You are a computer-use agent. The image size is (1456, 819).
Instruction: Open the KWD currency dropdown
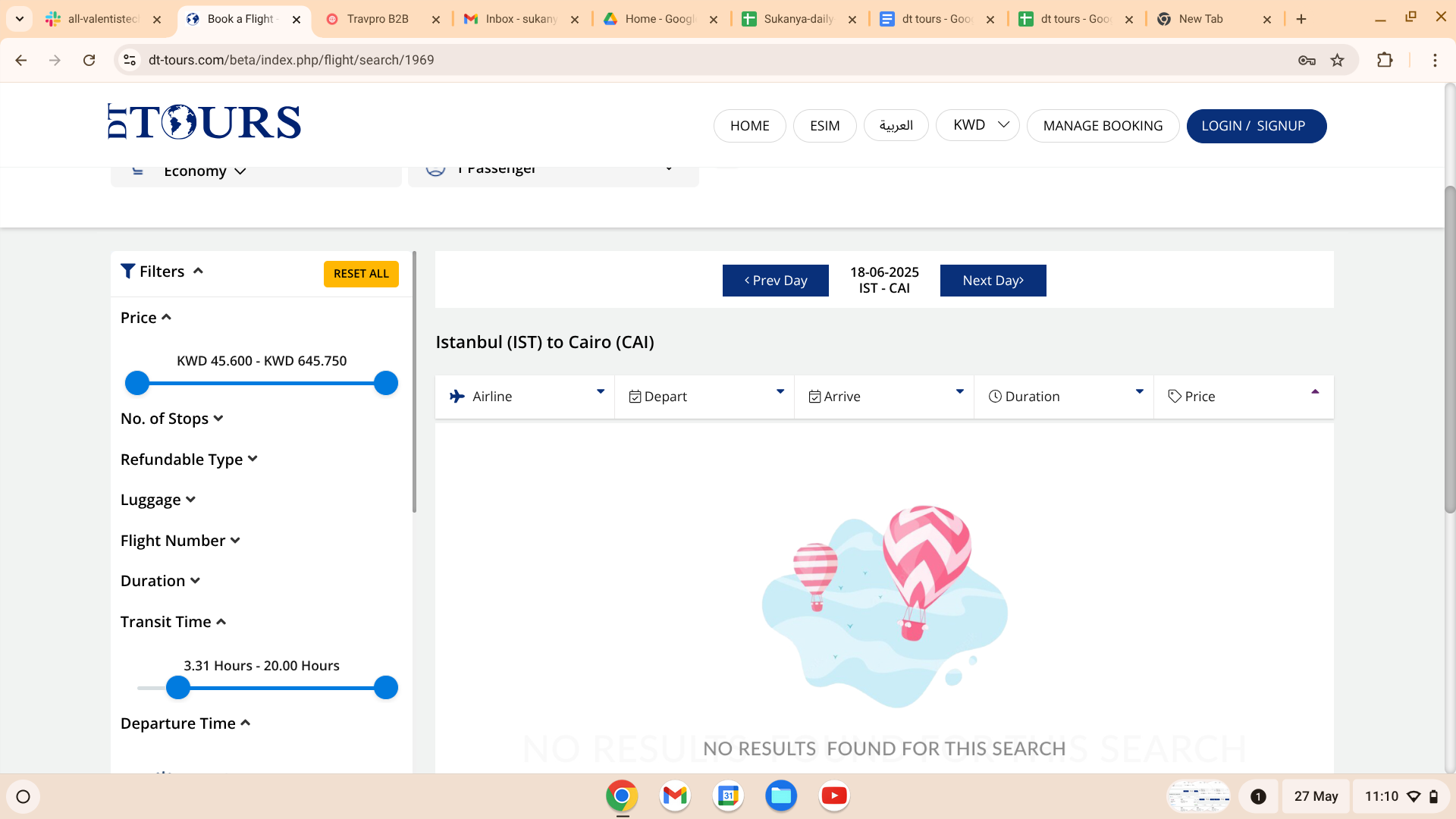click(977, 125)
